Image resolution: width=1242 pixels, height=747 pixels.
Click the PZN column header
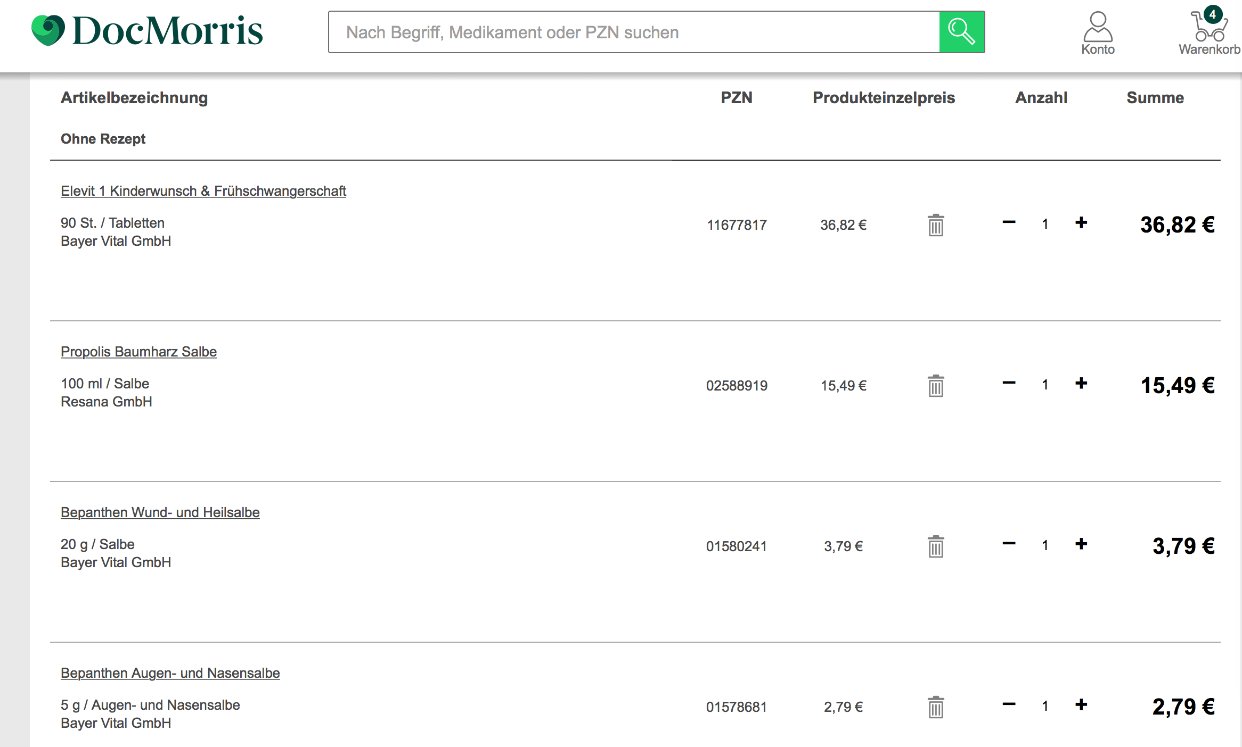(x=737, y=98)
